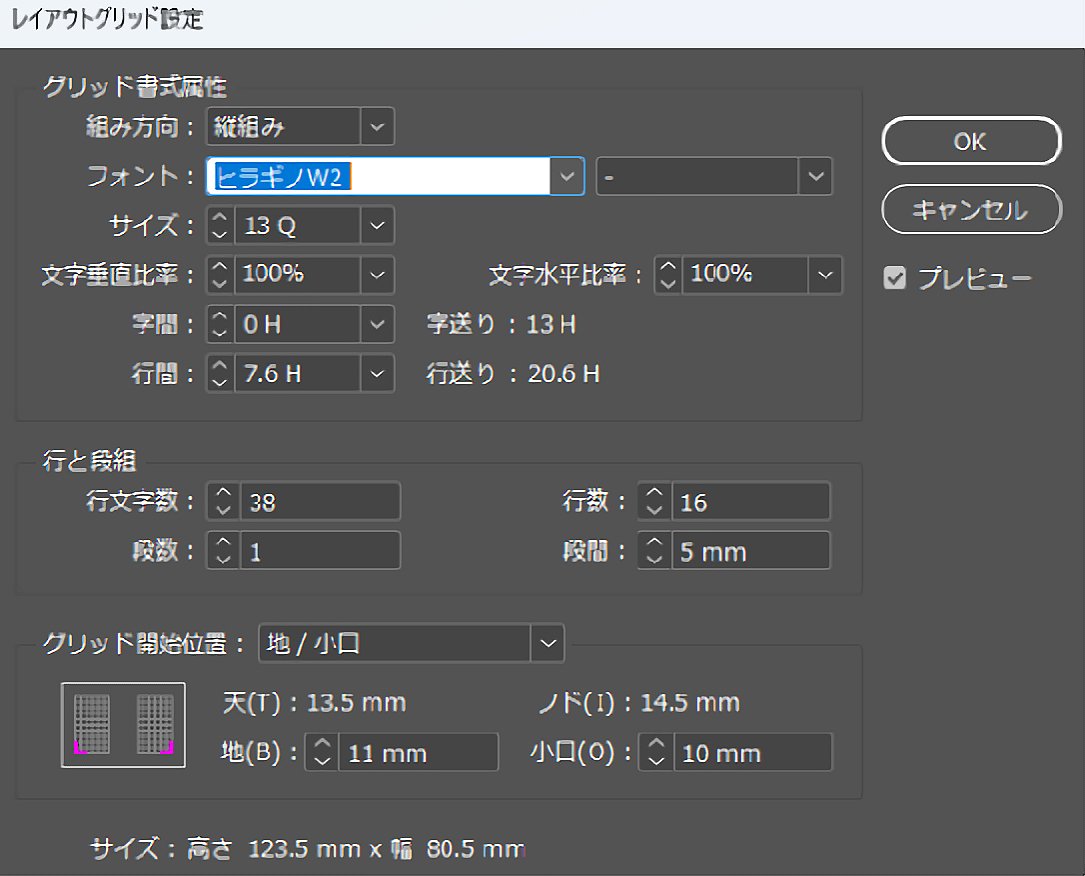
Task: Confirm settings with the OK button
Action: pyautogui.click(x=970, y=141)
